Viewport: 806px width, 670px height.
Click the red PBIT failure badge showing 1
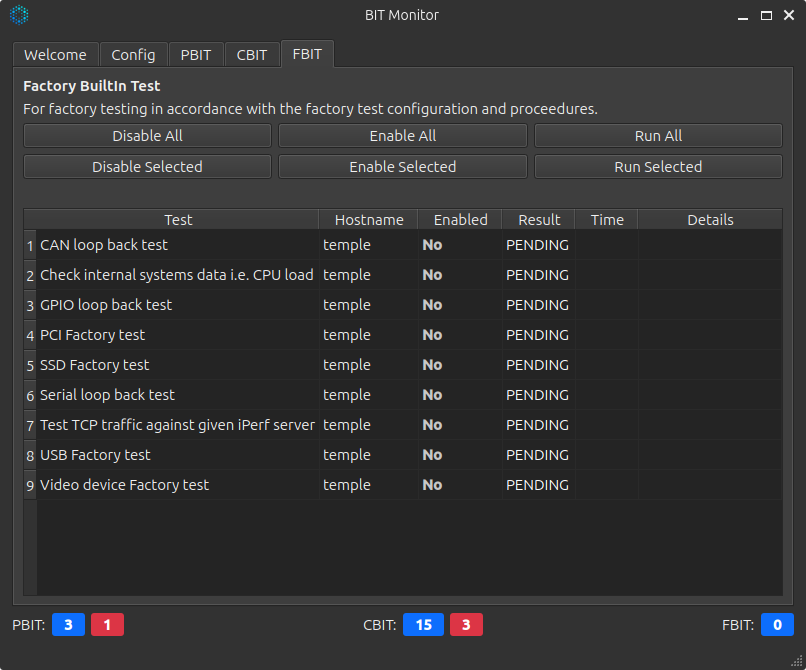107,625
